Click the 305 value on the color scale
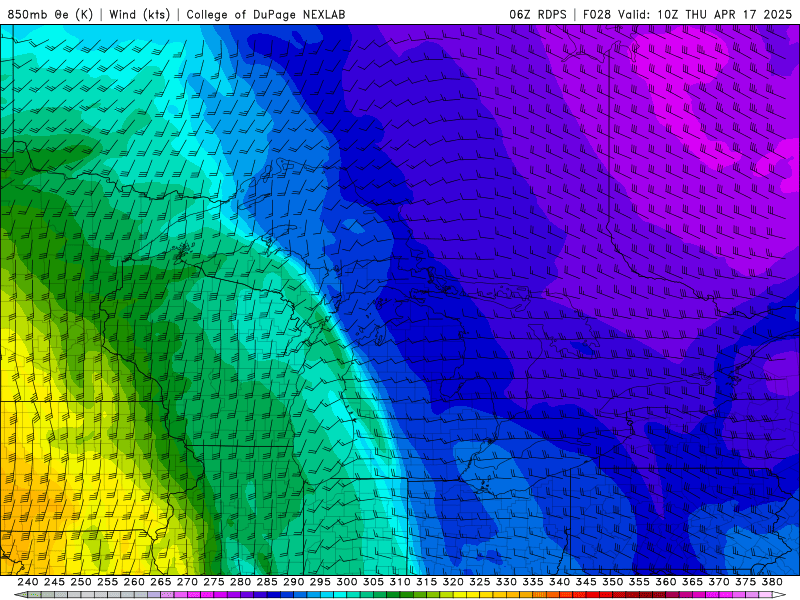The width and height of the screenshot is (800, 600). [x=373, y=582]
